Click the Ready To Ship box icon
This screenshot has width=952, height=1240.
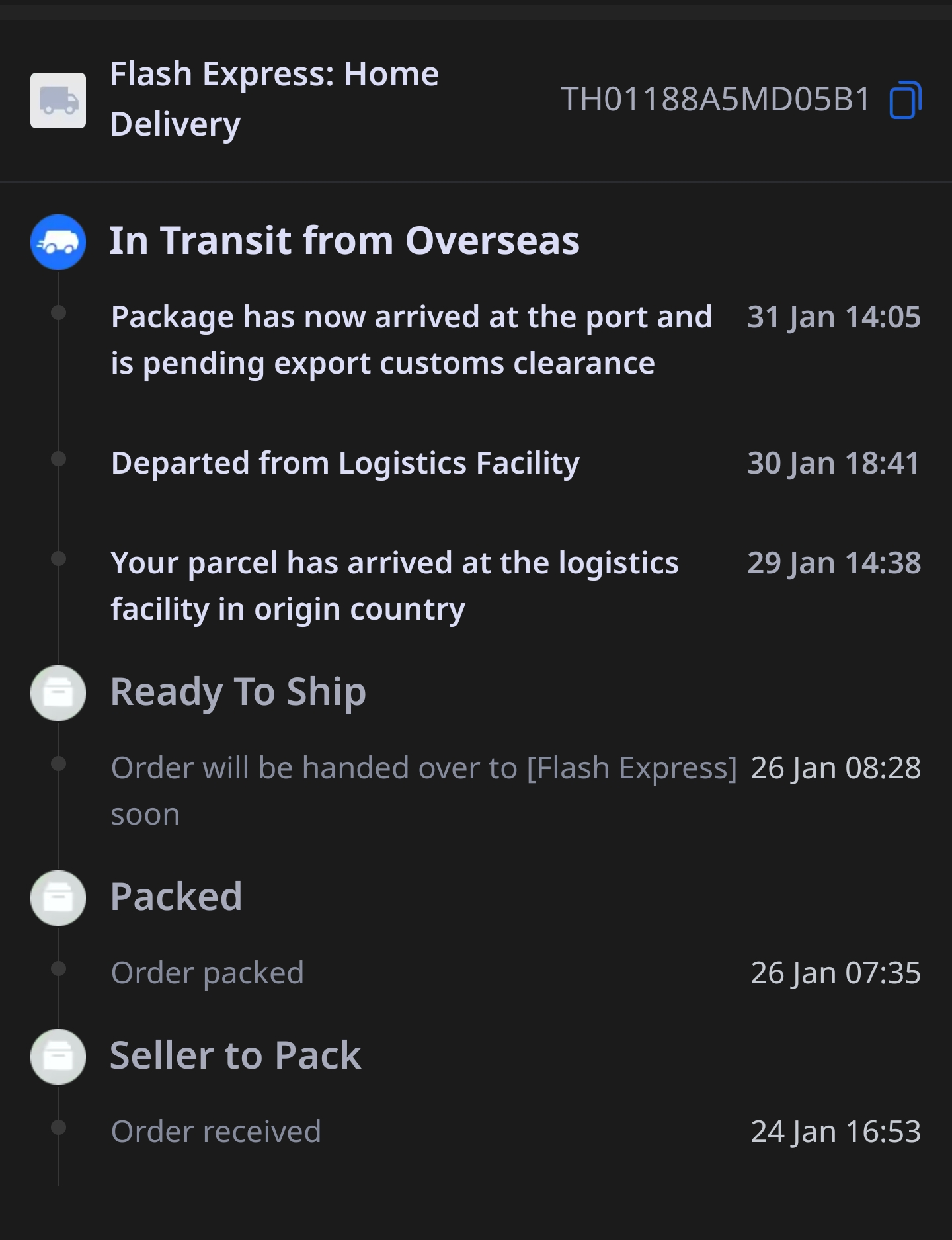point(58,693)
